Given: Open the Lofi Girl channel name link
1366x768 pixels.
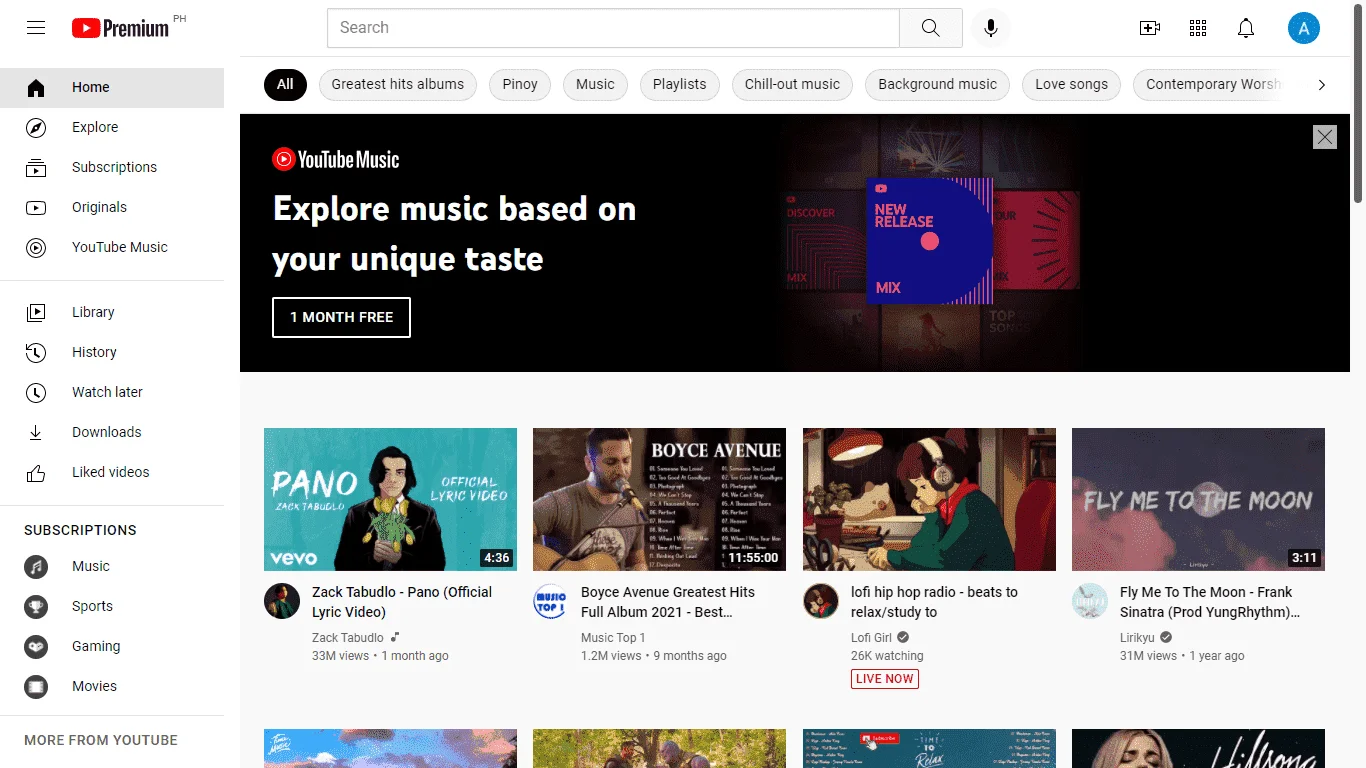Looking at the screenshot, I should pyautogui.click(x=871, y=637).
